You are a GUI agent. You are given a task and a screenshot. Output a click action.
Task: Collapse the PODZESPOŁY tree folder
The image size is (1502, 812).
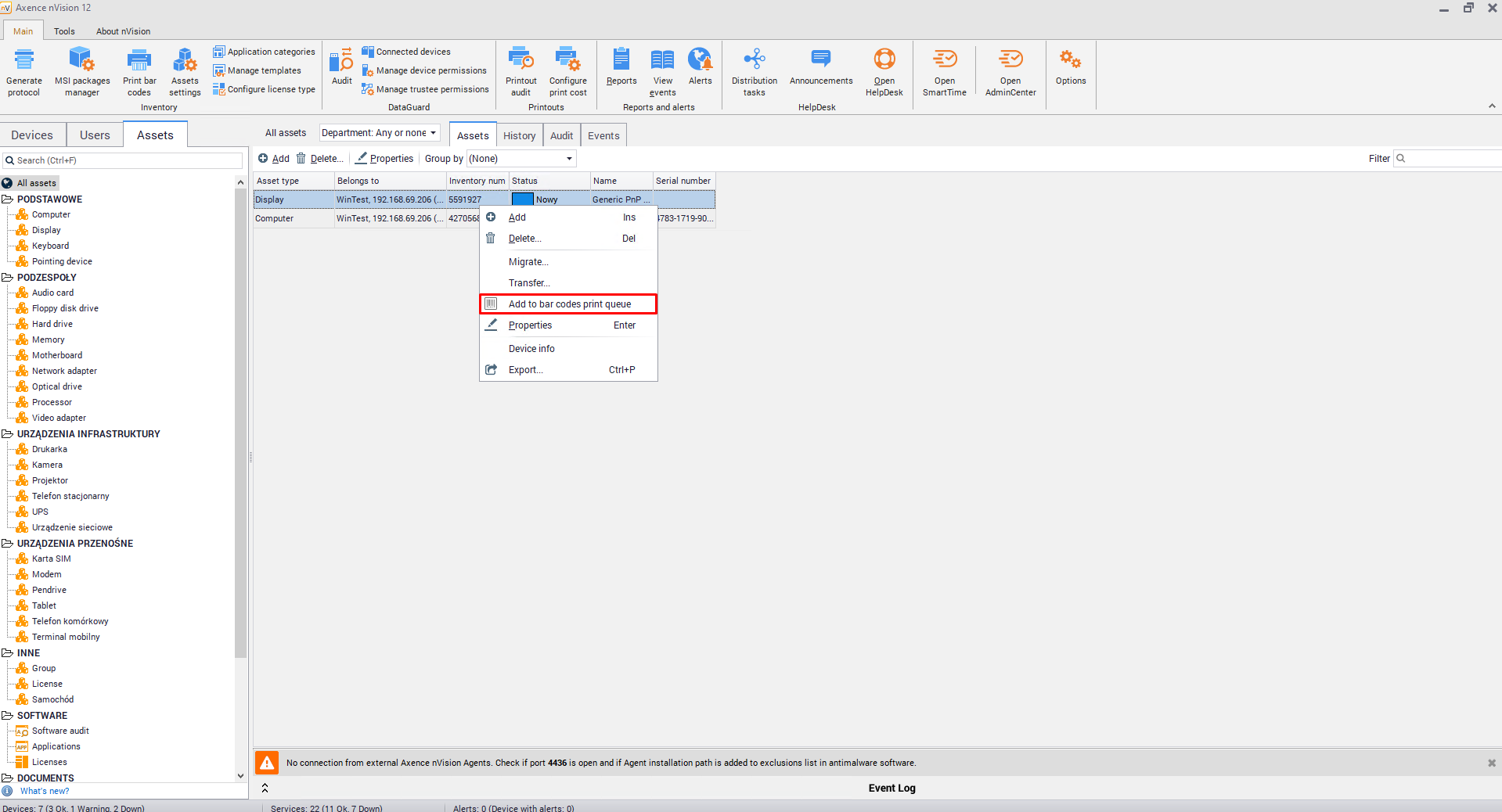(8, 278)
